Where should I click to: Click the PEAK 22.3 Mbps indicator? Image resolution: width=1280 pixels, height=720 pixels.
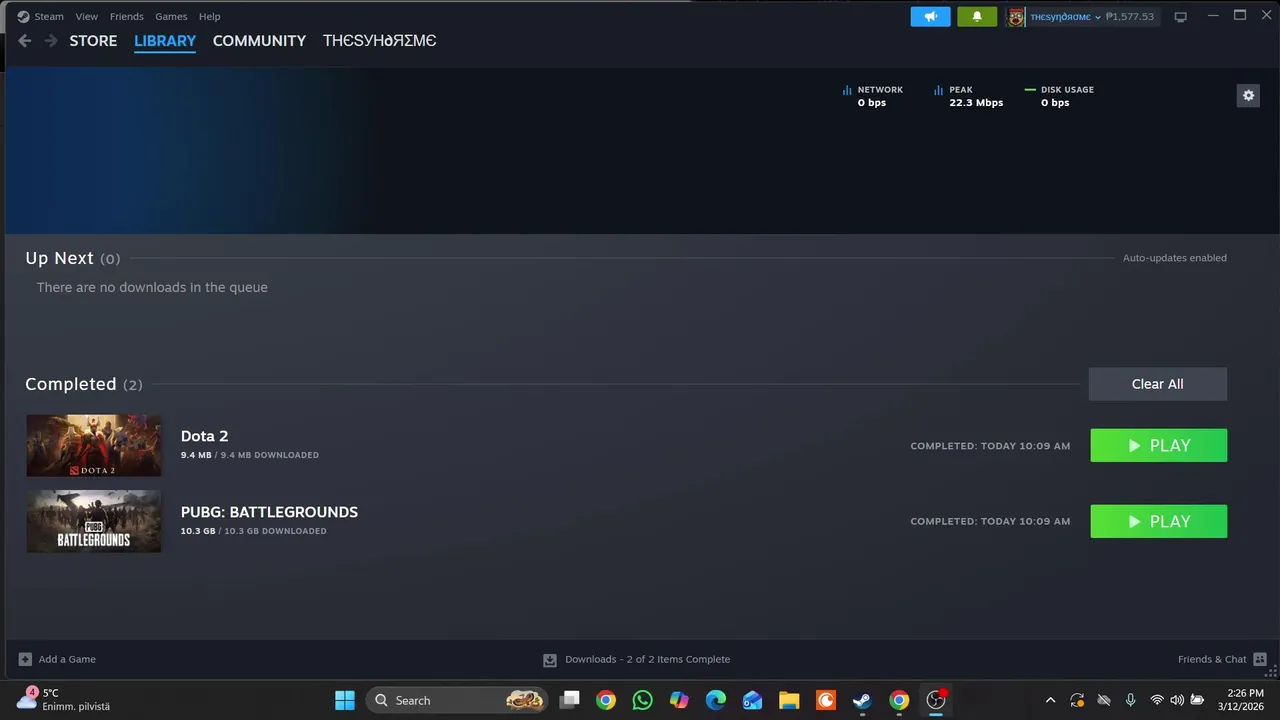tap(968, 96)
